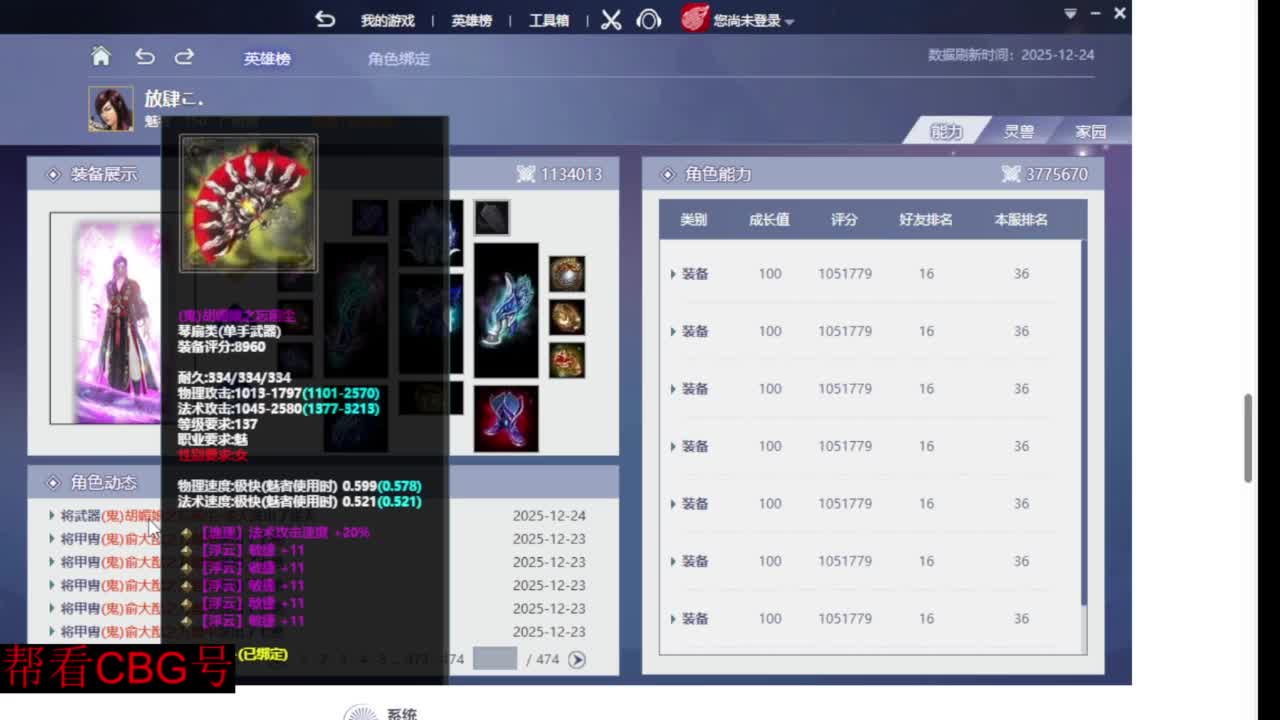
Task: Open the 您尚未登录 login dropdown
Action: [x=753, y=20]
